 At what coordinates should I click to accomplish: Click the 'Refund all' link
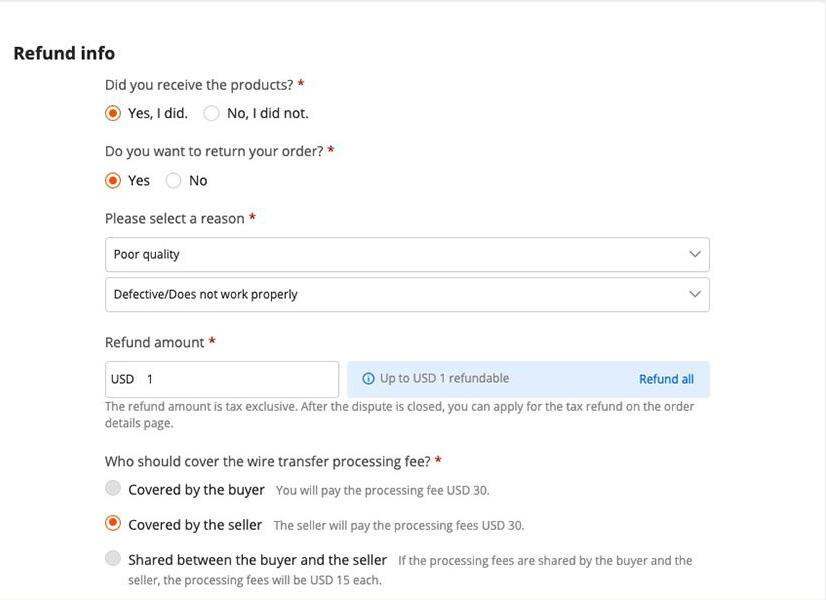[x=666, y=379]
